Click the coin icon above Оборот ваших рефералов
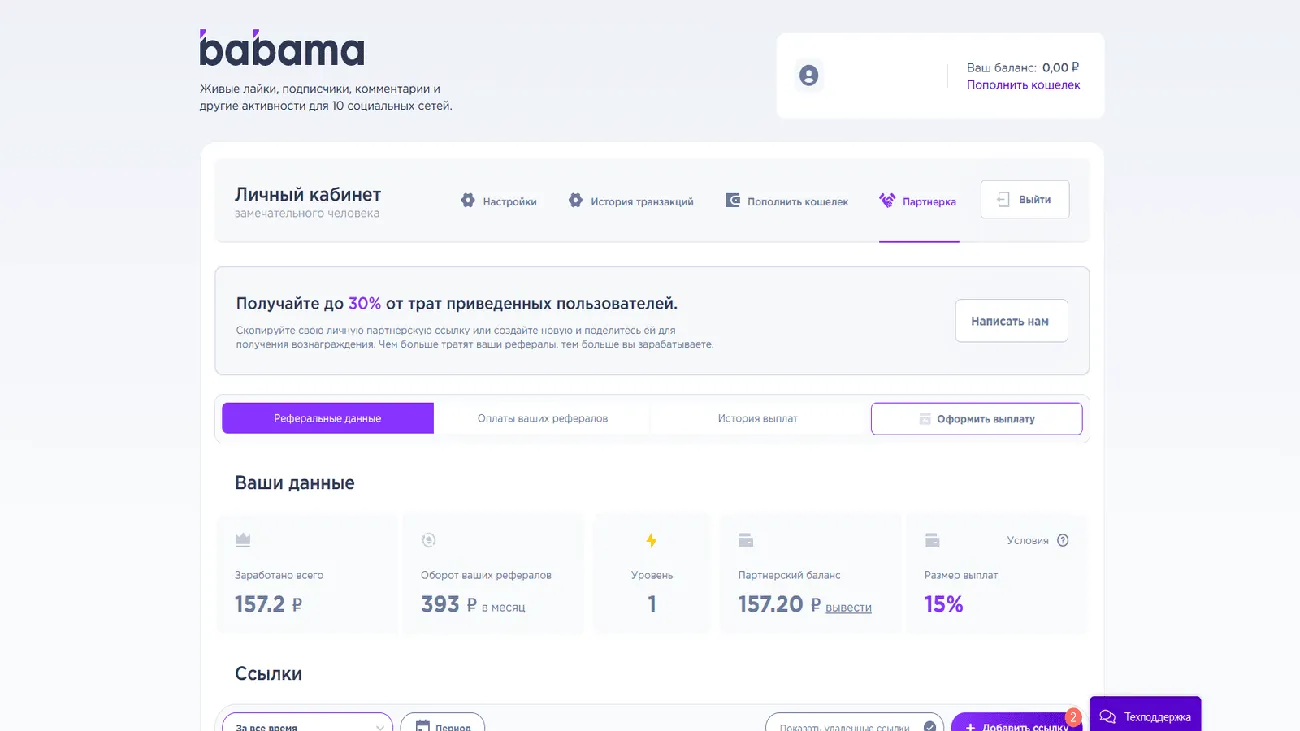The width and height of the screenshot is (1300, 731). point(429,540)
